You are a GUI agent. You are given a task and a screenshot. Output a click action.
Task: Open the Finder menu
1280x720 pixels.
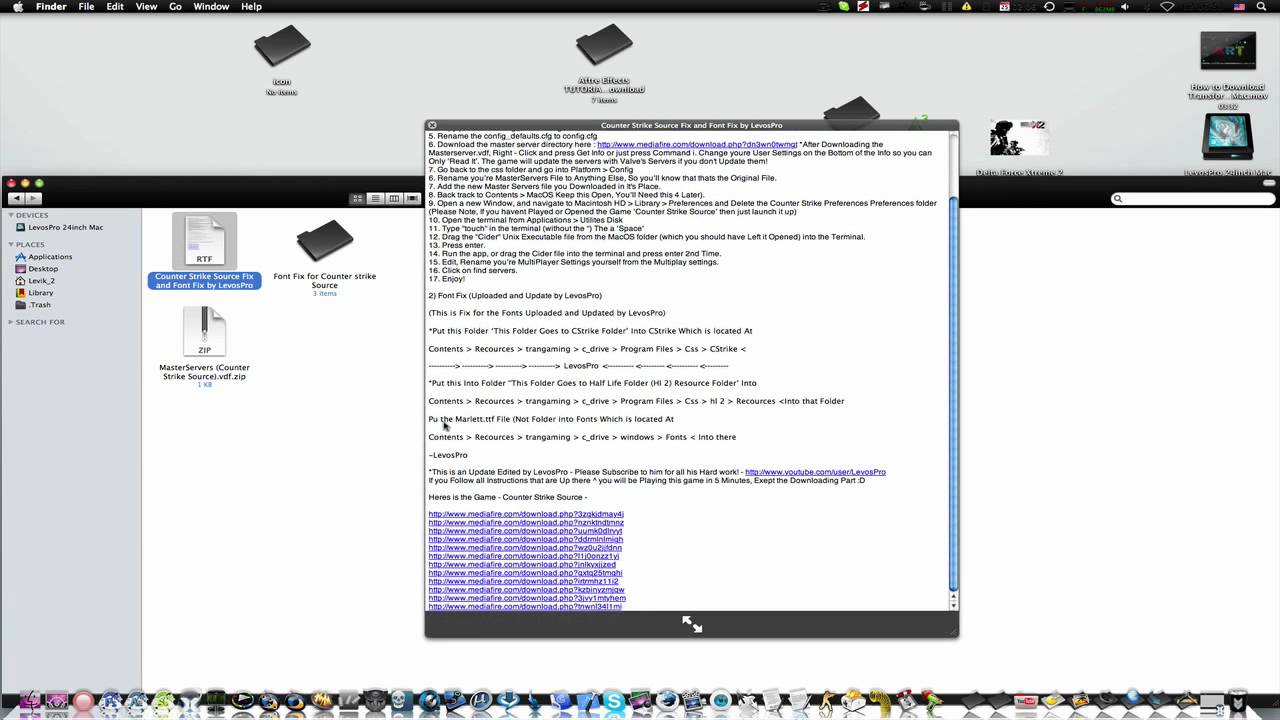[51, 6]
